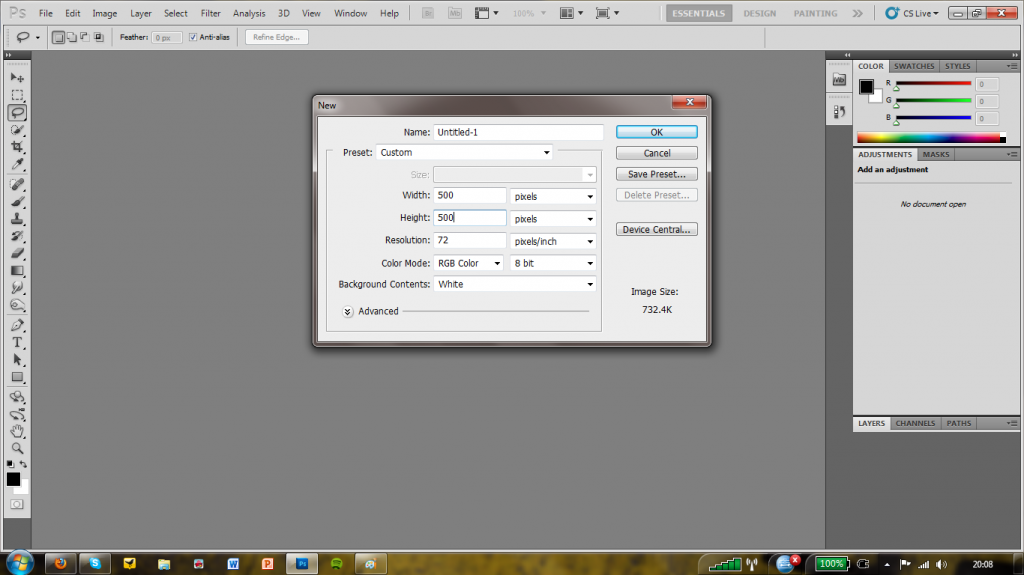Click Cancel in the New dialog
Screen dimensions: 1024x575
656,153
